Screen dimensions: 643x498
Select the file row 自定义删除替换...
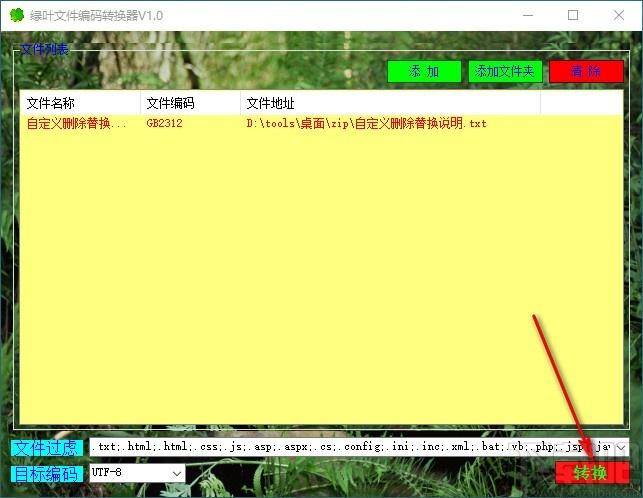pos(321,123)
